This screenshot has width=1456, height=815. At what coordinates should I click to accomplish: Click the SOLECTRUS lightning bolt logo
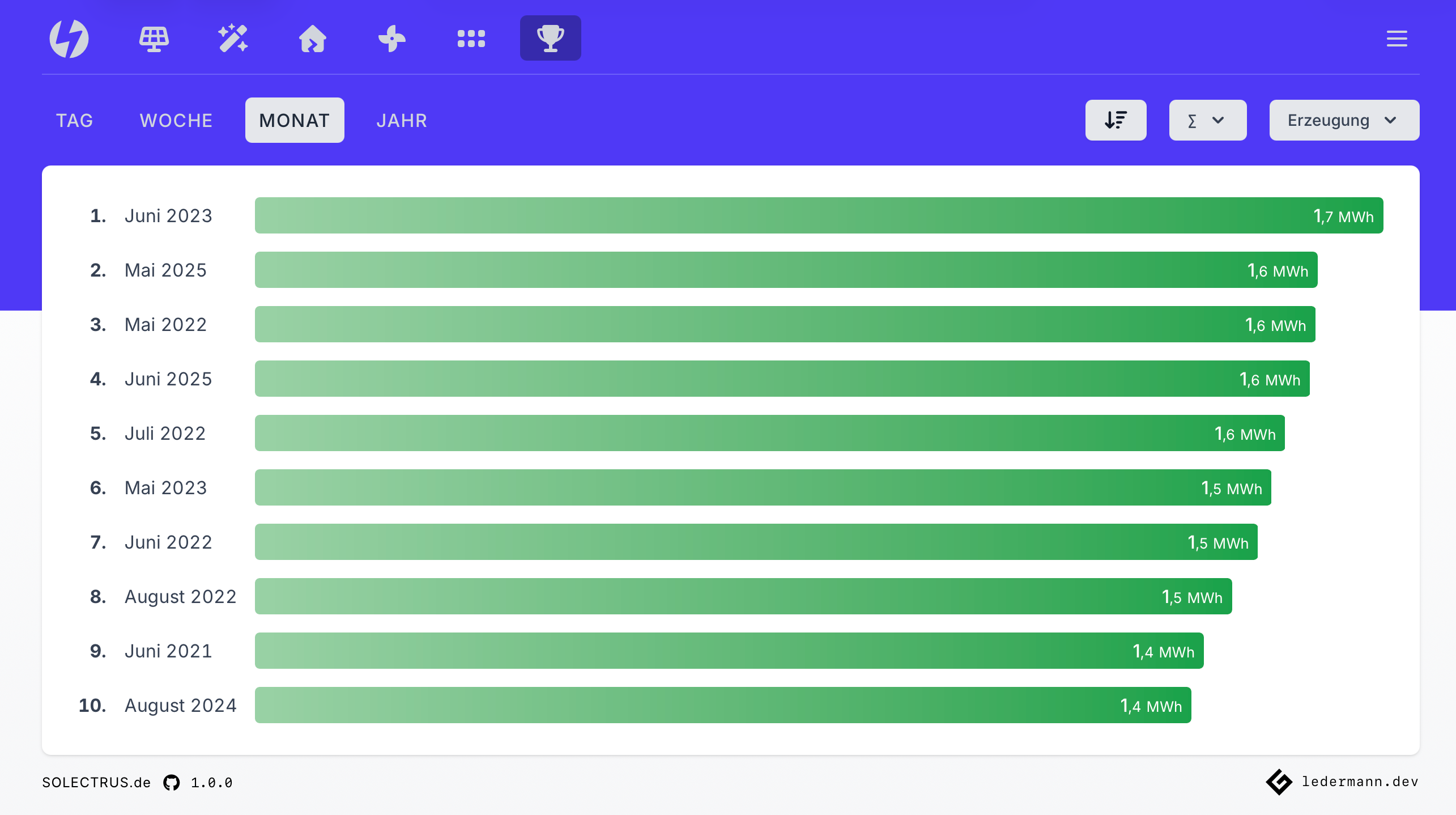pyautogui.click(x=70, y=38)
